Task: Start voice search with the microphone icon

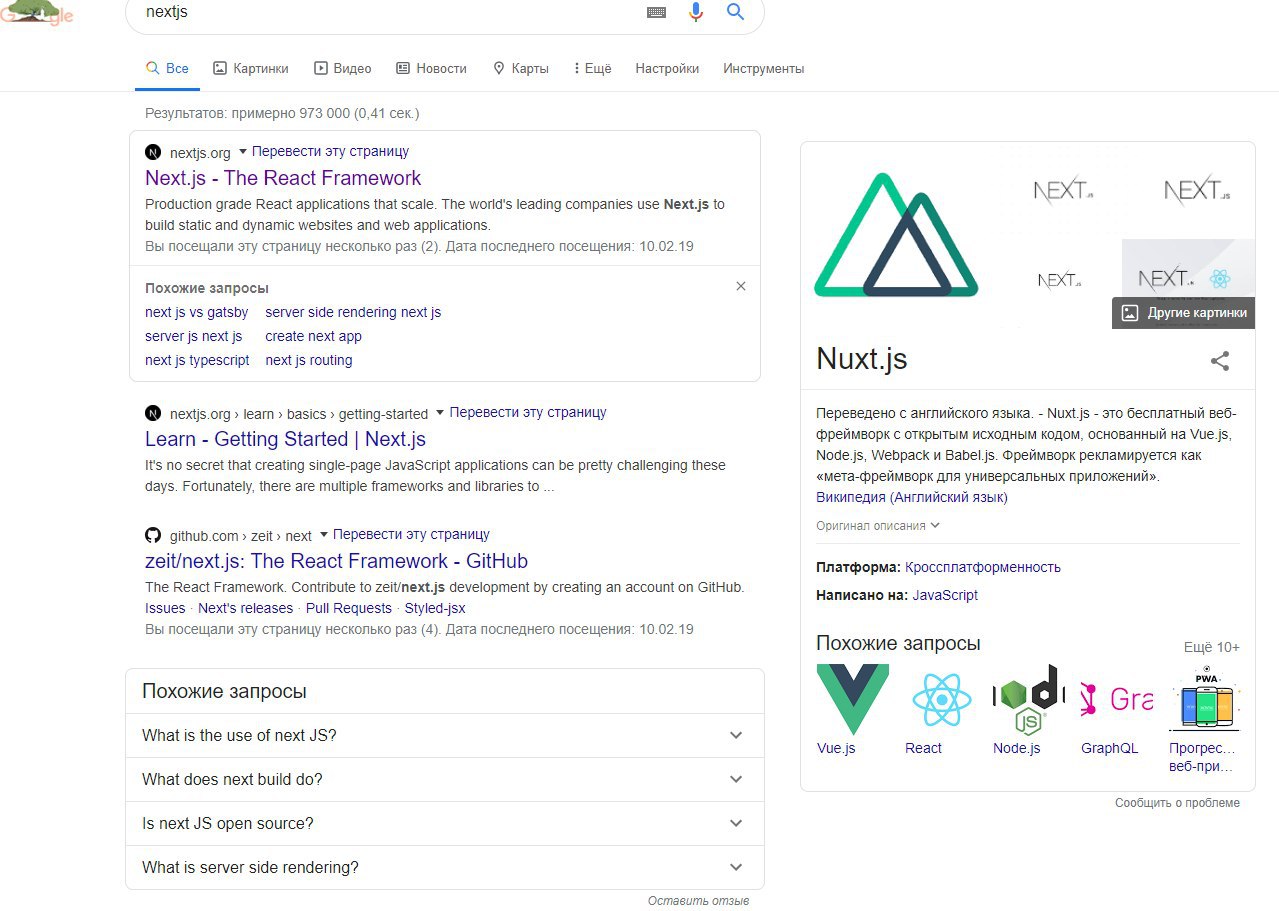Action: pyautogui.click(x=696, y=12)
